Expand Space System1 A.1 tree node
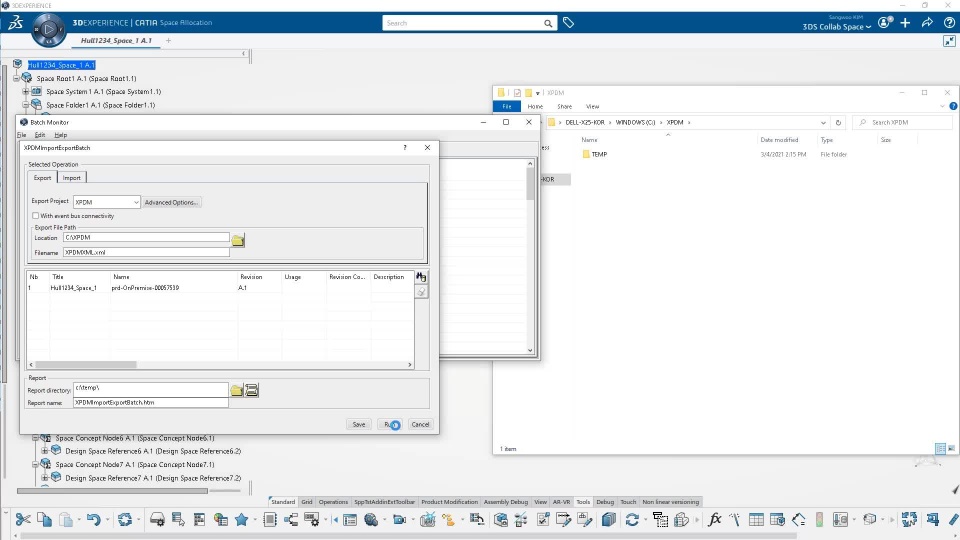Viewport: 960px width, 540px height. 26,91
